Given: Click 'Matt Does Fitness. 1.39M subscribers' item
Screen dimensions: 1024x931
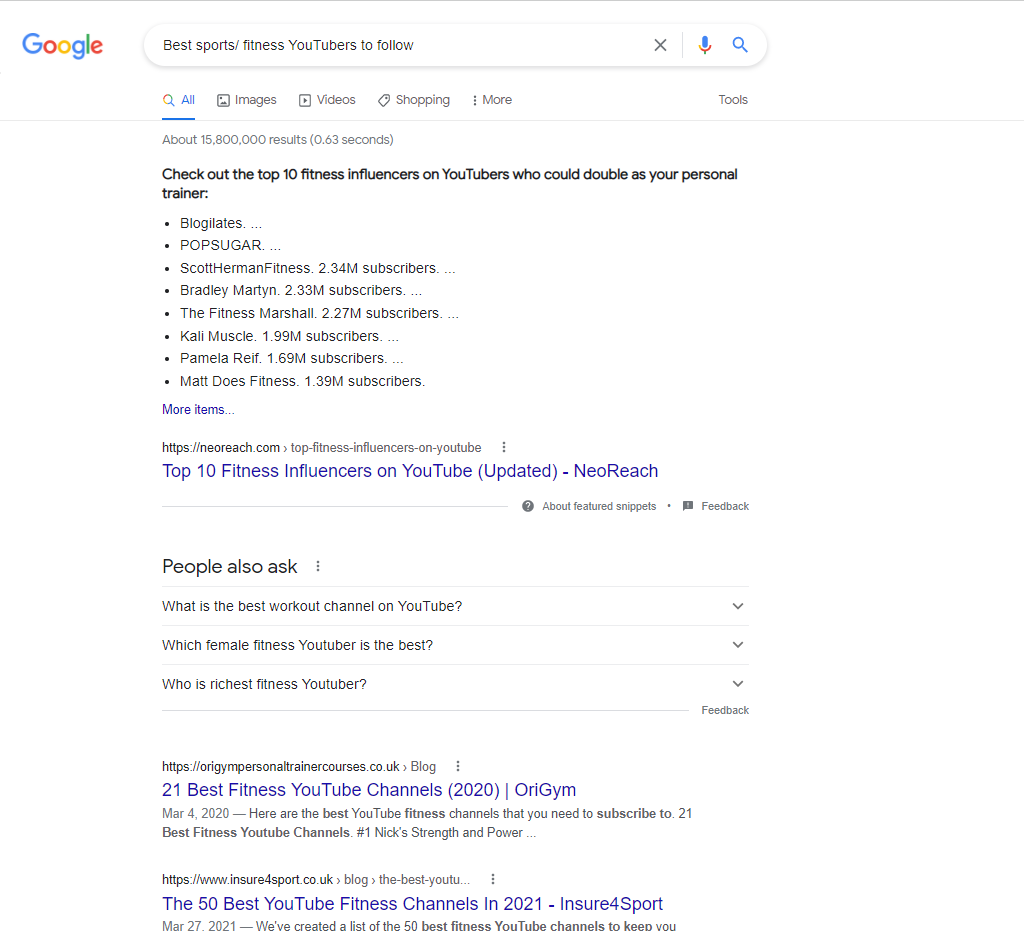Looking at the screenshot, I should 302,381.
